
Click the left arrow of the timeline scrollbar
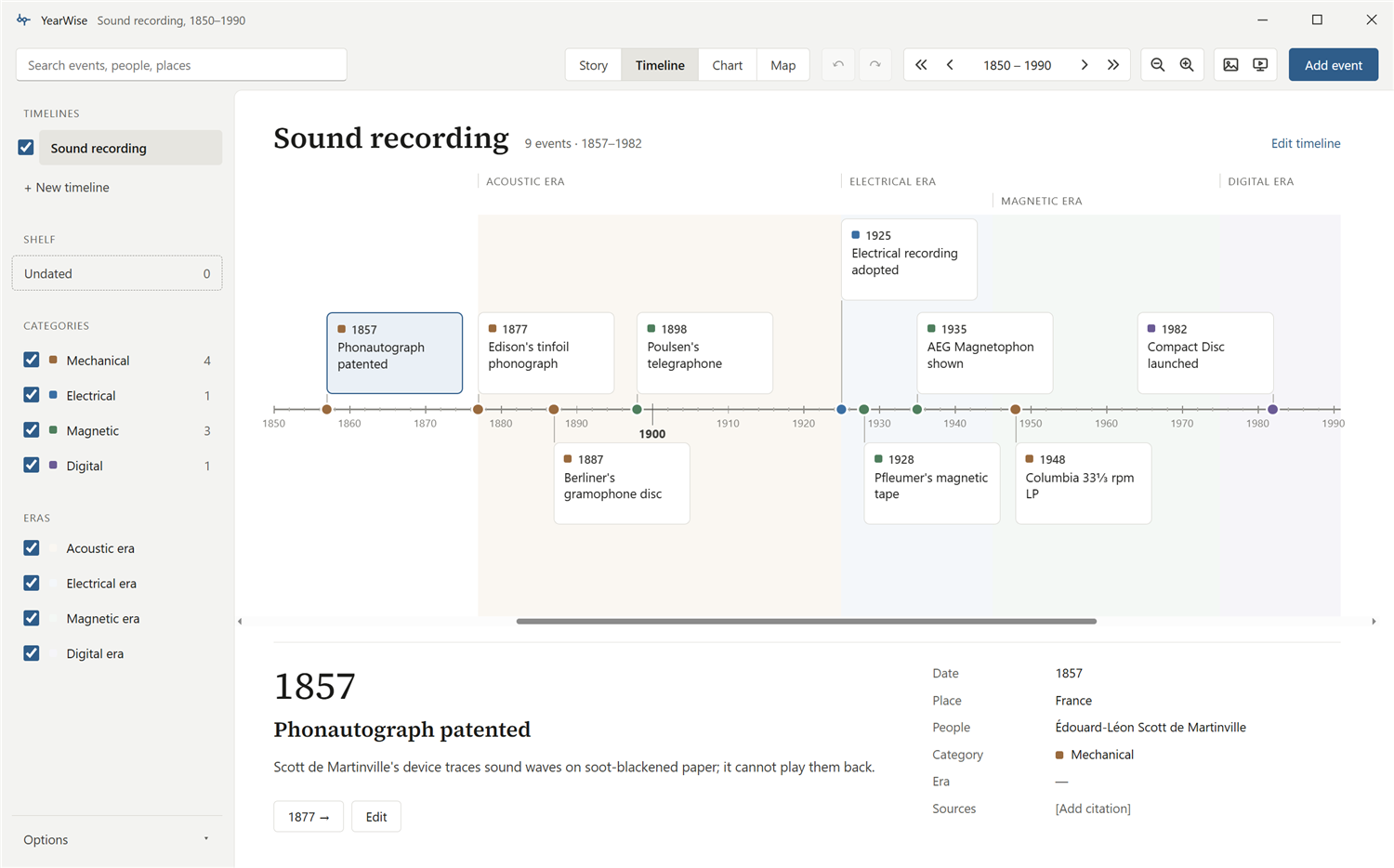coord(240,621)
